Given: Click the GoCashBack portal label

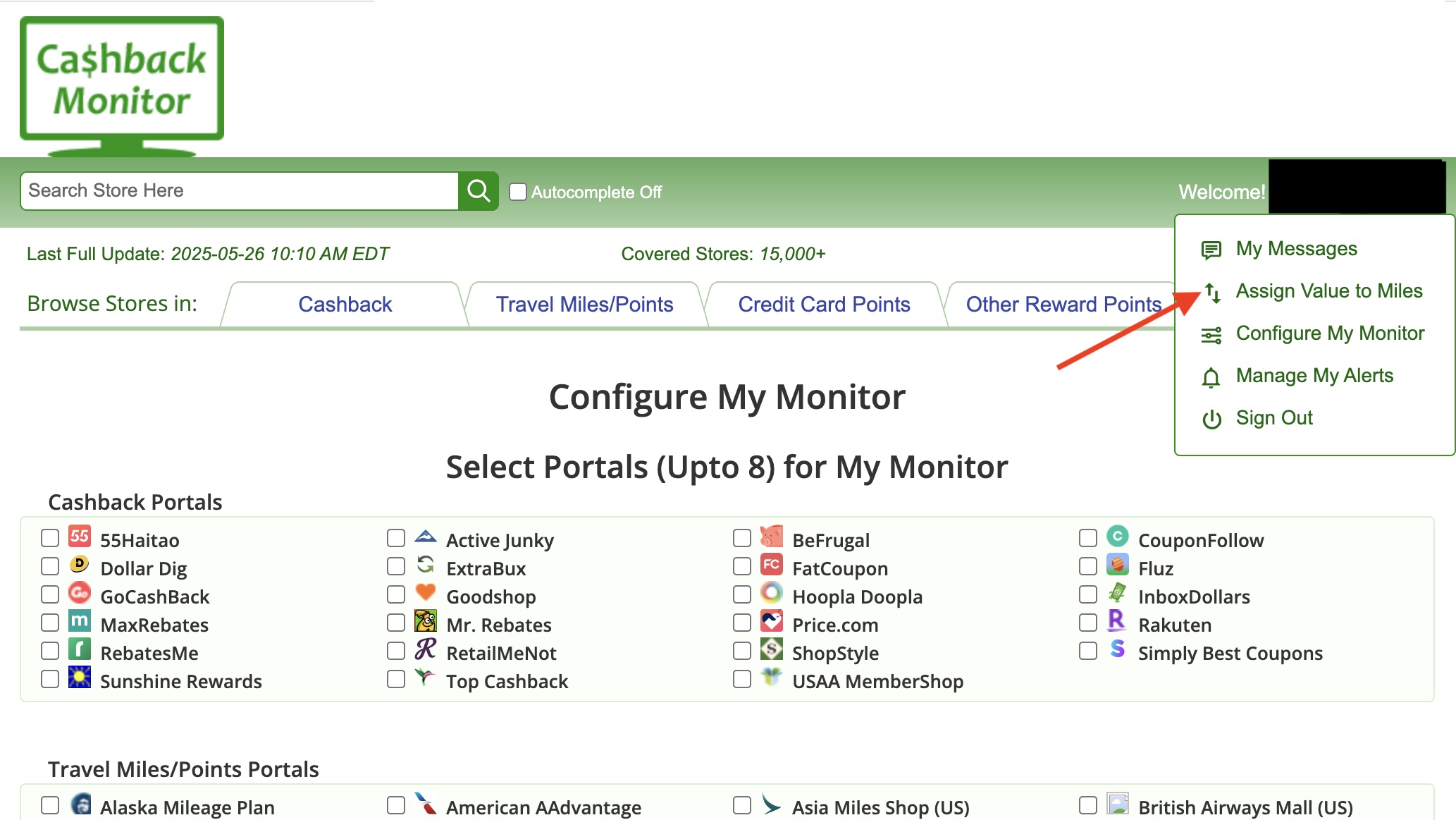Looking at the screenshot, I should (x=155, y=597).
